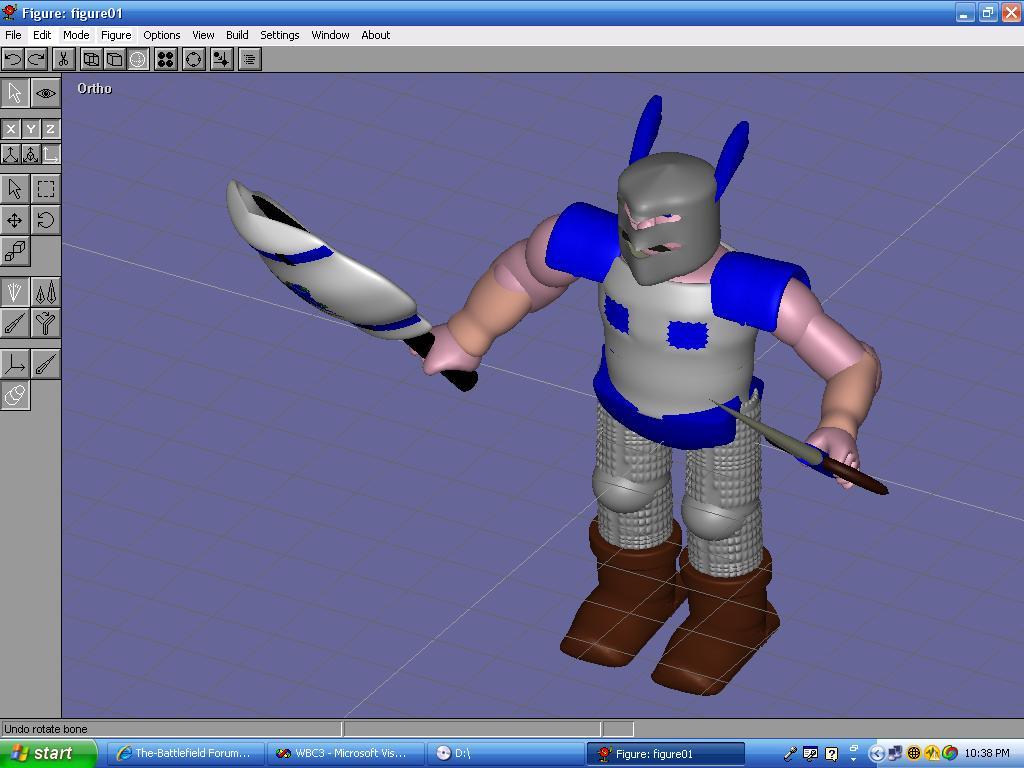Pick the circular arrow rotate tool

(46, 220)
